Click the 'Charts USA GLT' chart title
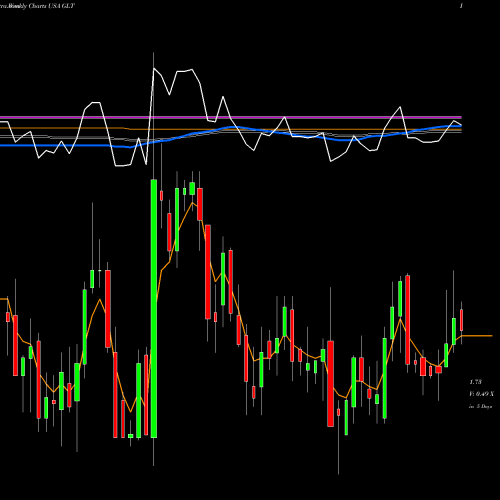 click(x=51, y=6)
